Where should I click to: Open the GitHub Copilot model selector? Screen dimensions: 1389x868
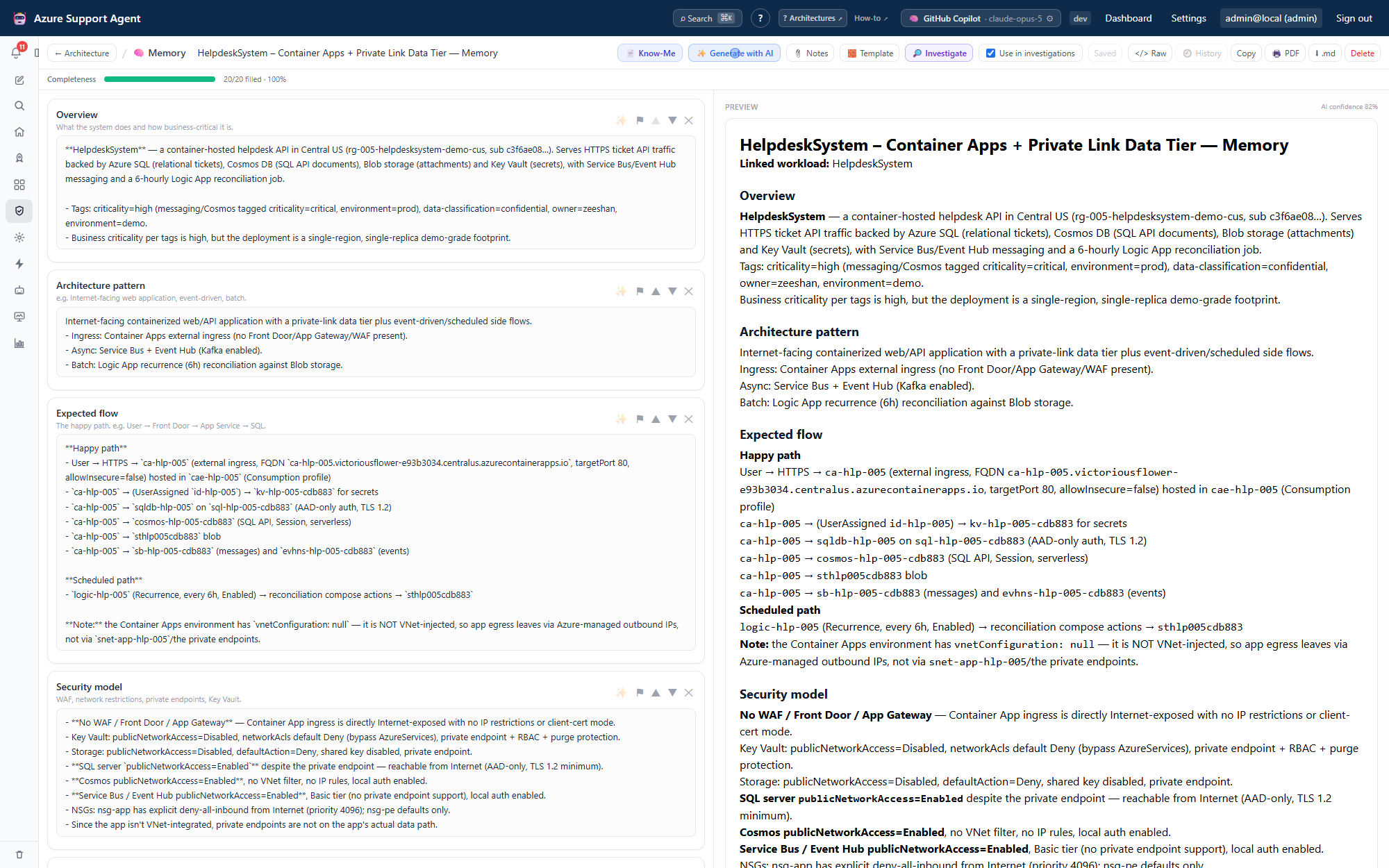(981, 19)
